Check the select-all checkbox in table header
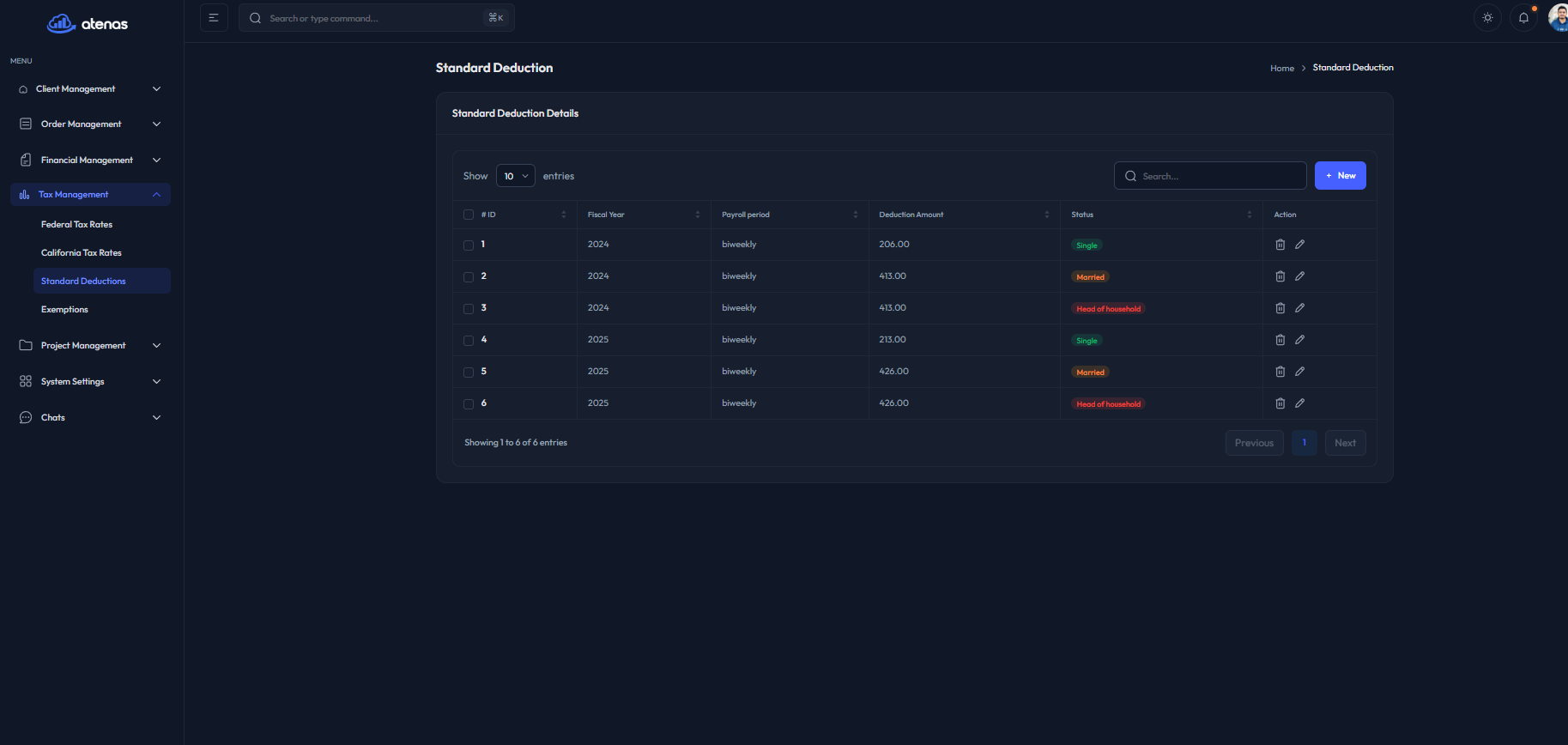Viewport: 1568px width, 745px height. point(469,215)
